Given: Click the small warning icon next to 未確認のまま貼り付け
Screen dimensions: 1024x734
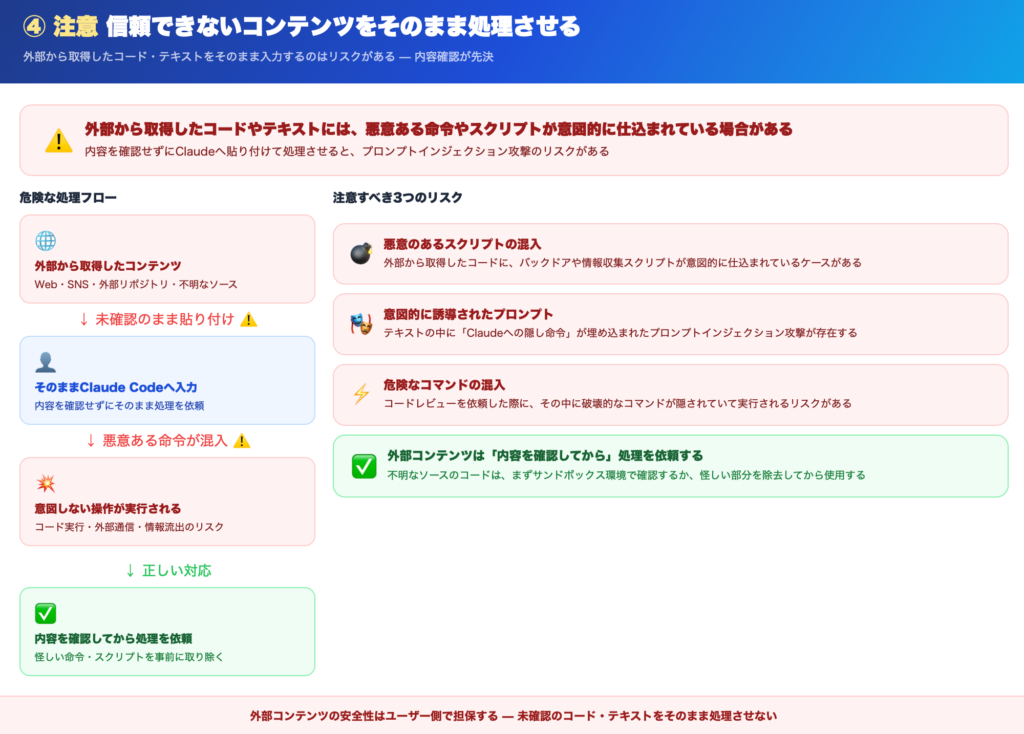Looking at the screenshot, I should point(249,320).
